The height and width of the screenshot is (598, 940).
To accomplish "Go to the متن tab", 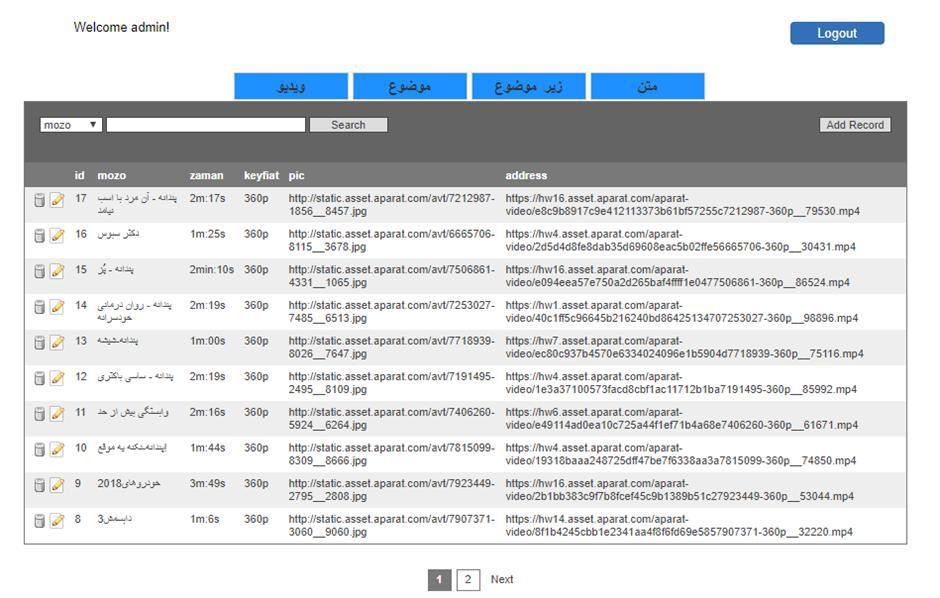I will tap(647, 87).
